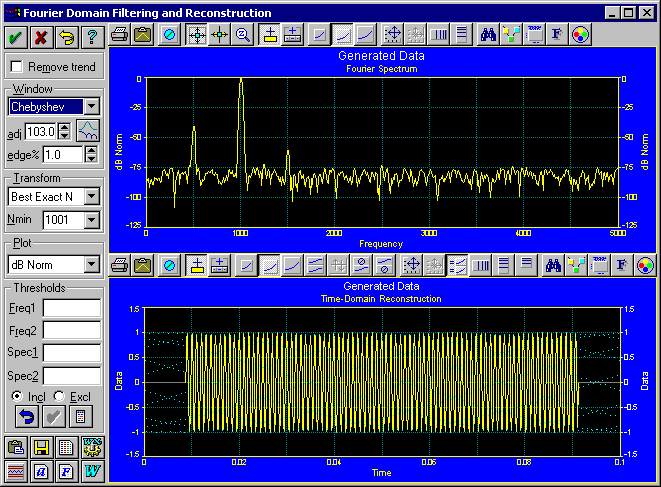Click the Freq2 threshold input field
The height and width of the screenshot is (487, 661).
72,330
